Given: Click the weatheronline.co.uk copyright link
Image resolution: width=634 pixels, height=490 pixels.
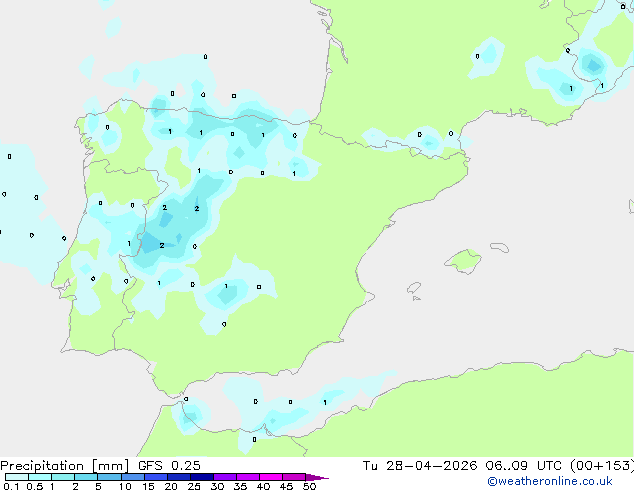Looking at the screenshot, I should tap(550, 481).
